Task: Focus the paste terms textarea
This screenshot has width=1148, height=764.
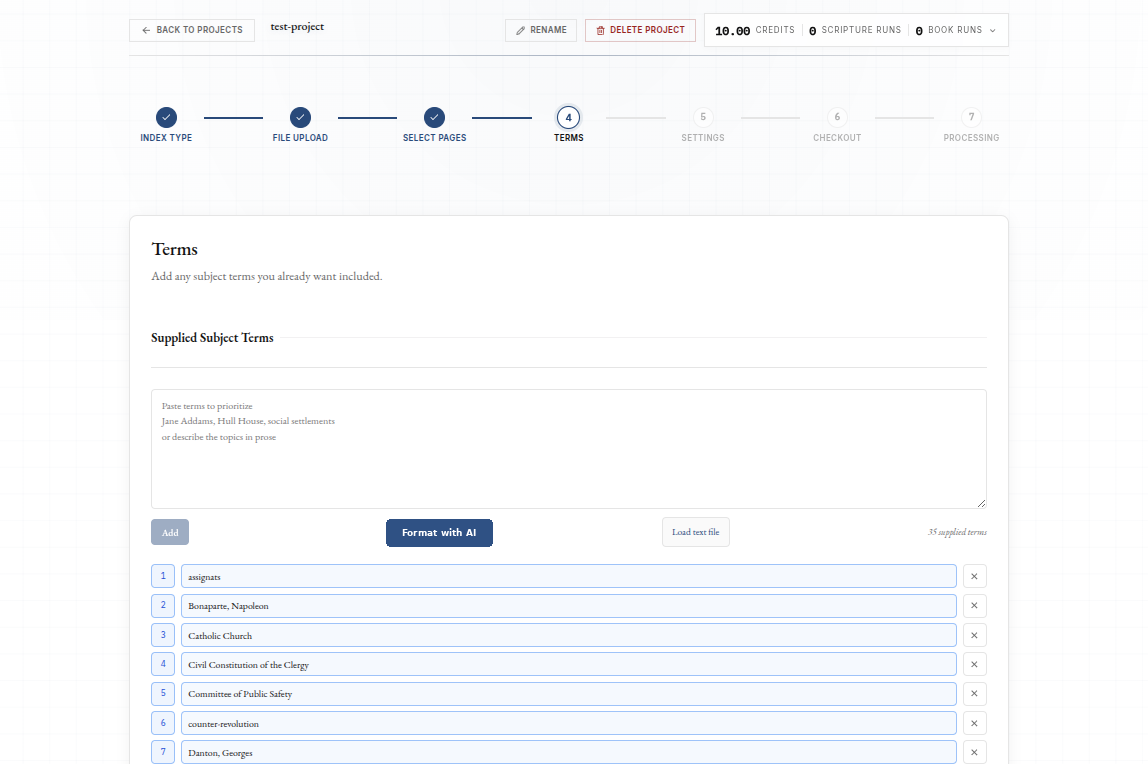Action: point(569,449)
